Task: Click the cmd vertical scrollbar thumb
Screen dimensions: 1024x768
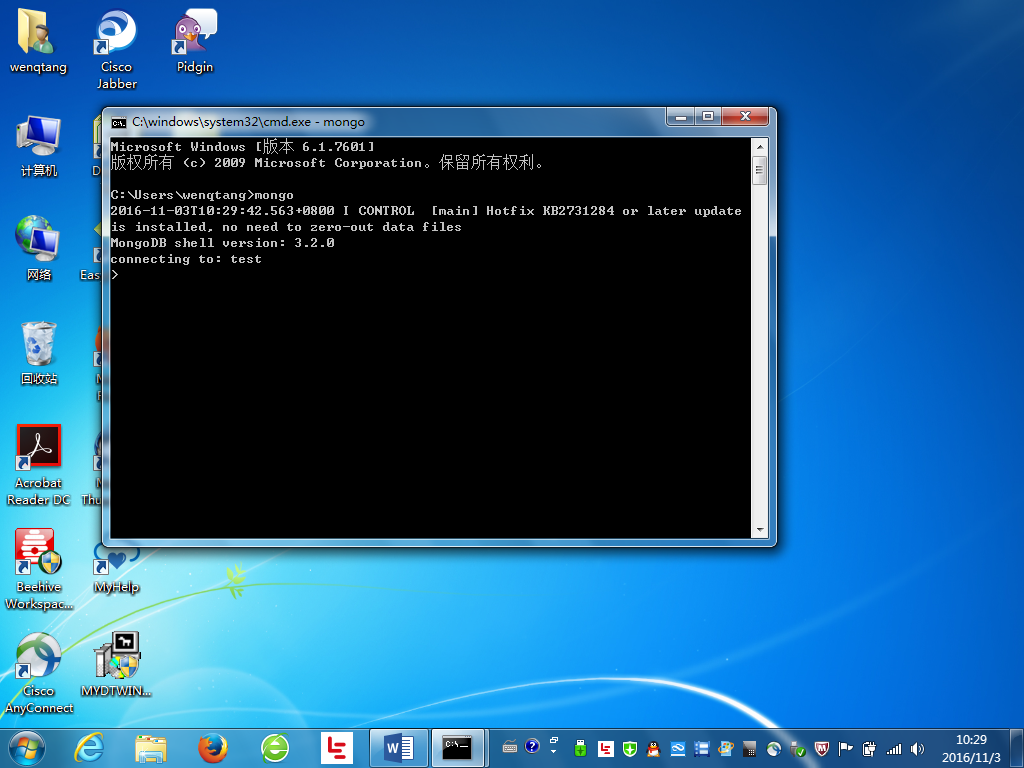Action: click(x=760, y=170)
